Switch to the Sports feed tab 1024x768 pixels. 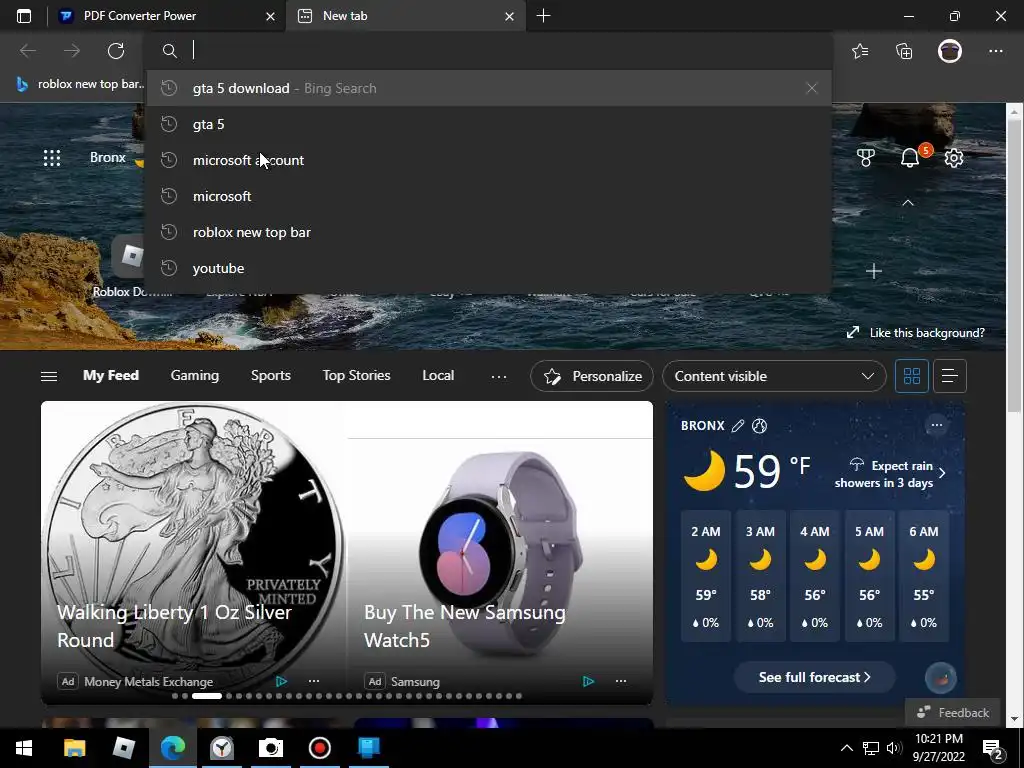tap(270, 376)
